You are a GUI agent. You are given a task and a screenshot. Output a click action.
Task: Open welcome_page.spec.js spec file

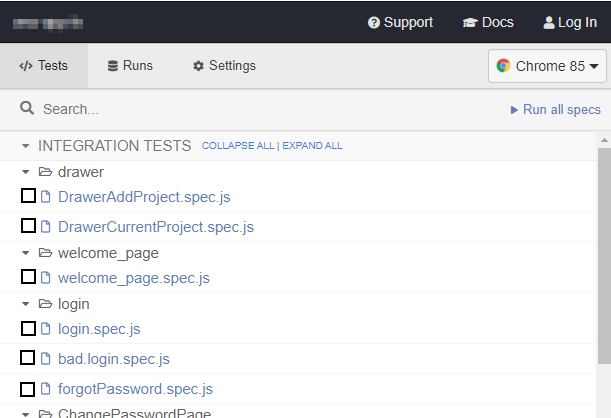tap(134, 278)
